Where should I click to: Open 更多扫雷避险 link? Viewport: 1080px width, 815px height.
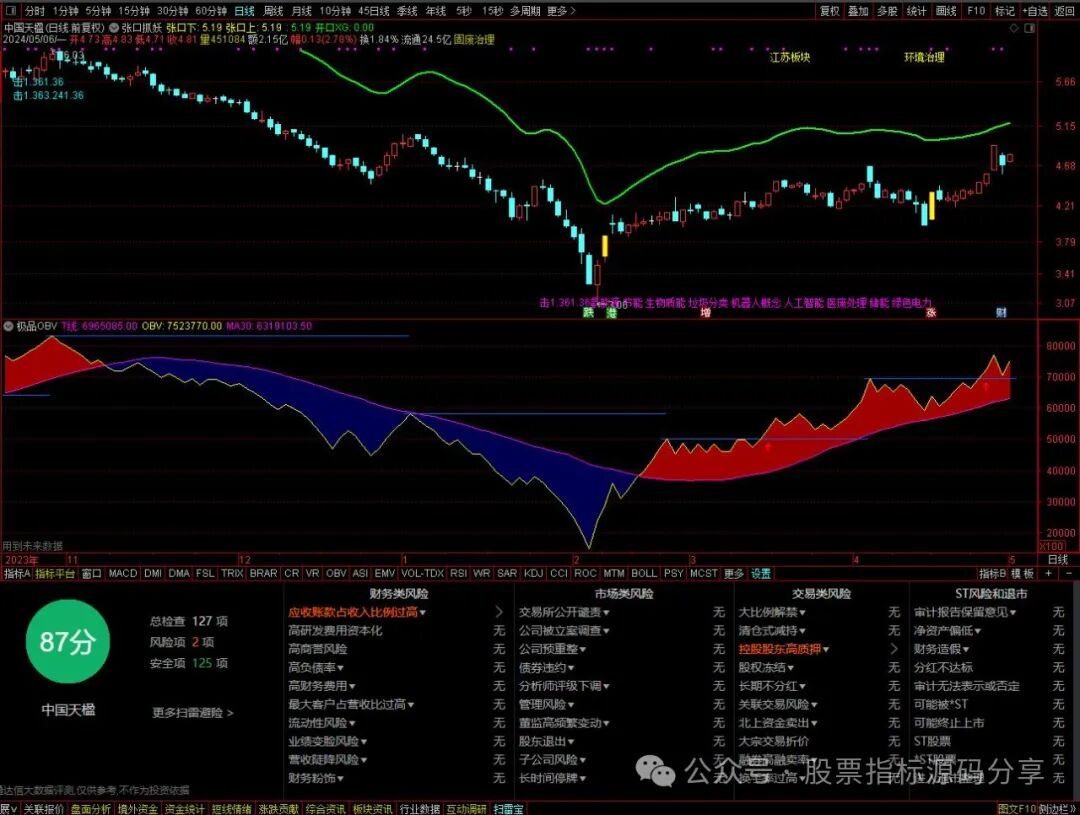(x=193, y=713)
